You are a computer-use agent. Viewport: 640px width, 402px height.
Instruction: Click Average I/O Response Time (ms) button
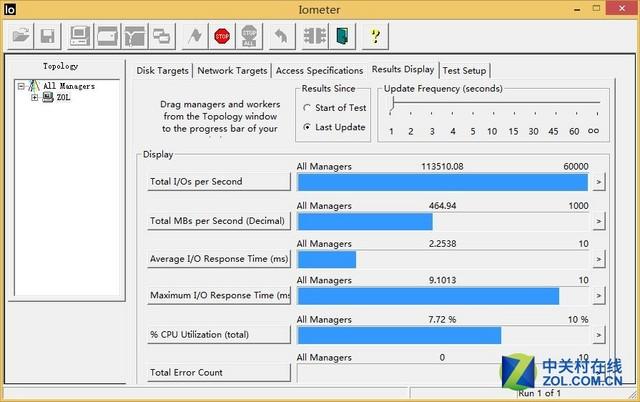tap(219, 259)
